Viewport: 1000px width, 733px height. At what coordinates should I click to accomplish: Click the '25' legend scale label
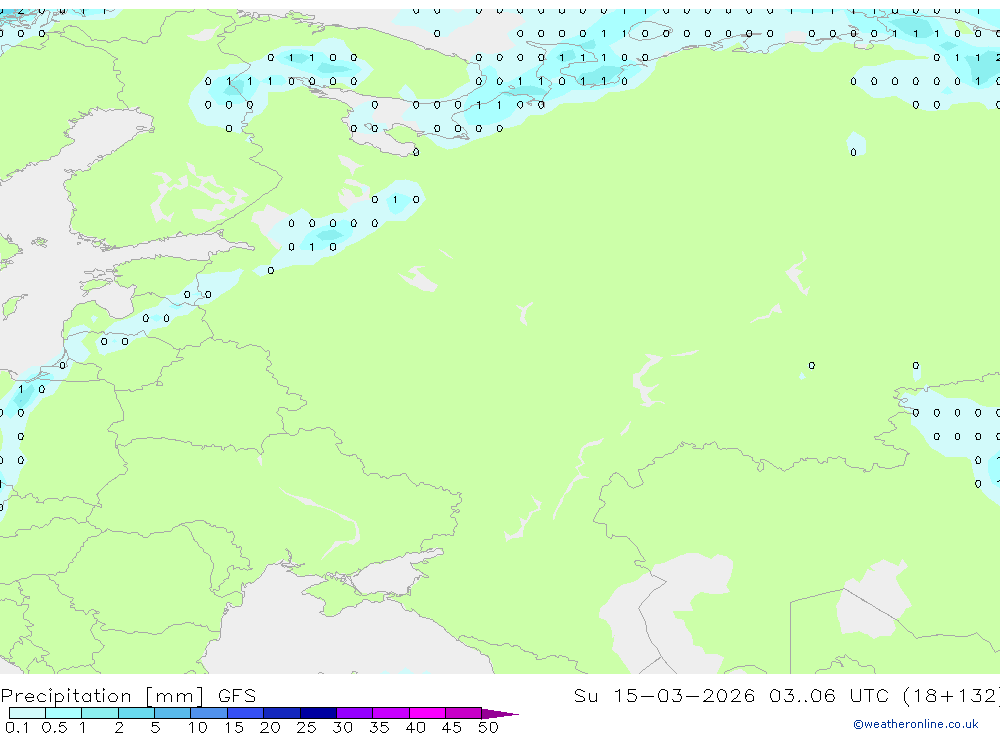(x=306, y=727)
